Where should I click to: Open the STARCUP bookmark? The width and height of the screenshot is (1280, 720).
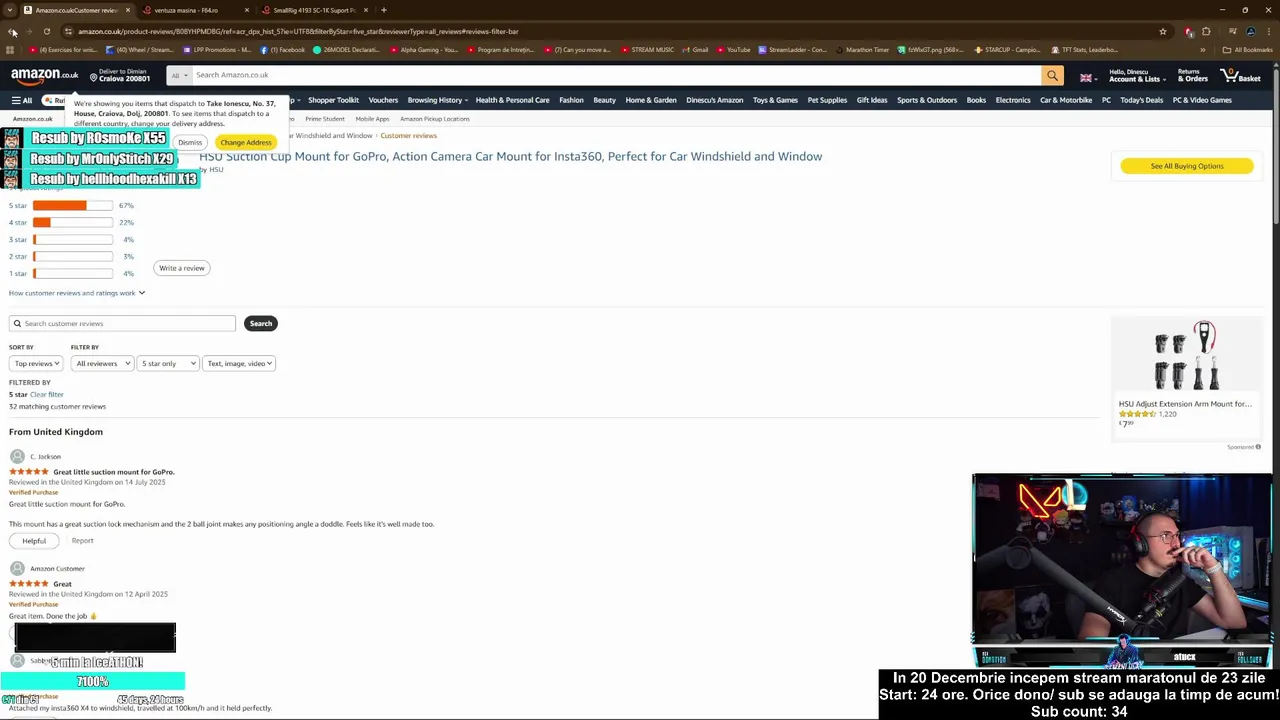coord(1007,50)
